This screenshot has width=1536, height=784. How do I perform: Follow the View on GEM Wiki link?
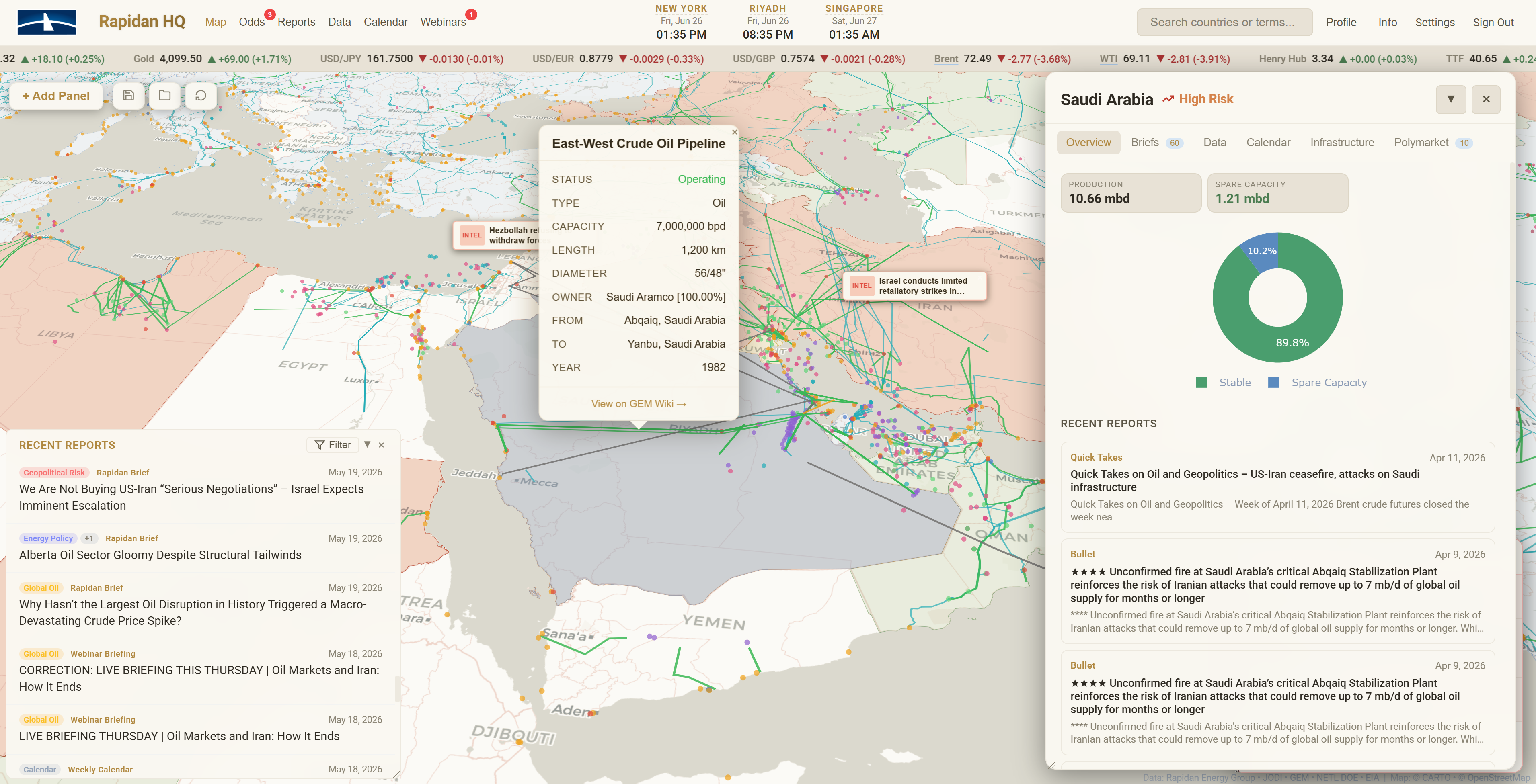tap(638, 404)
